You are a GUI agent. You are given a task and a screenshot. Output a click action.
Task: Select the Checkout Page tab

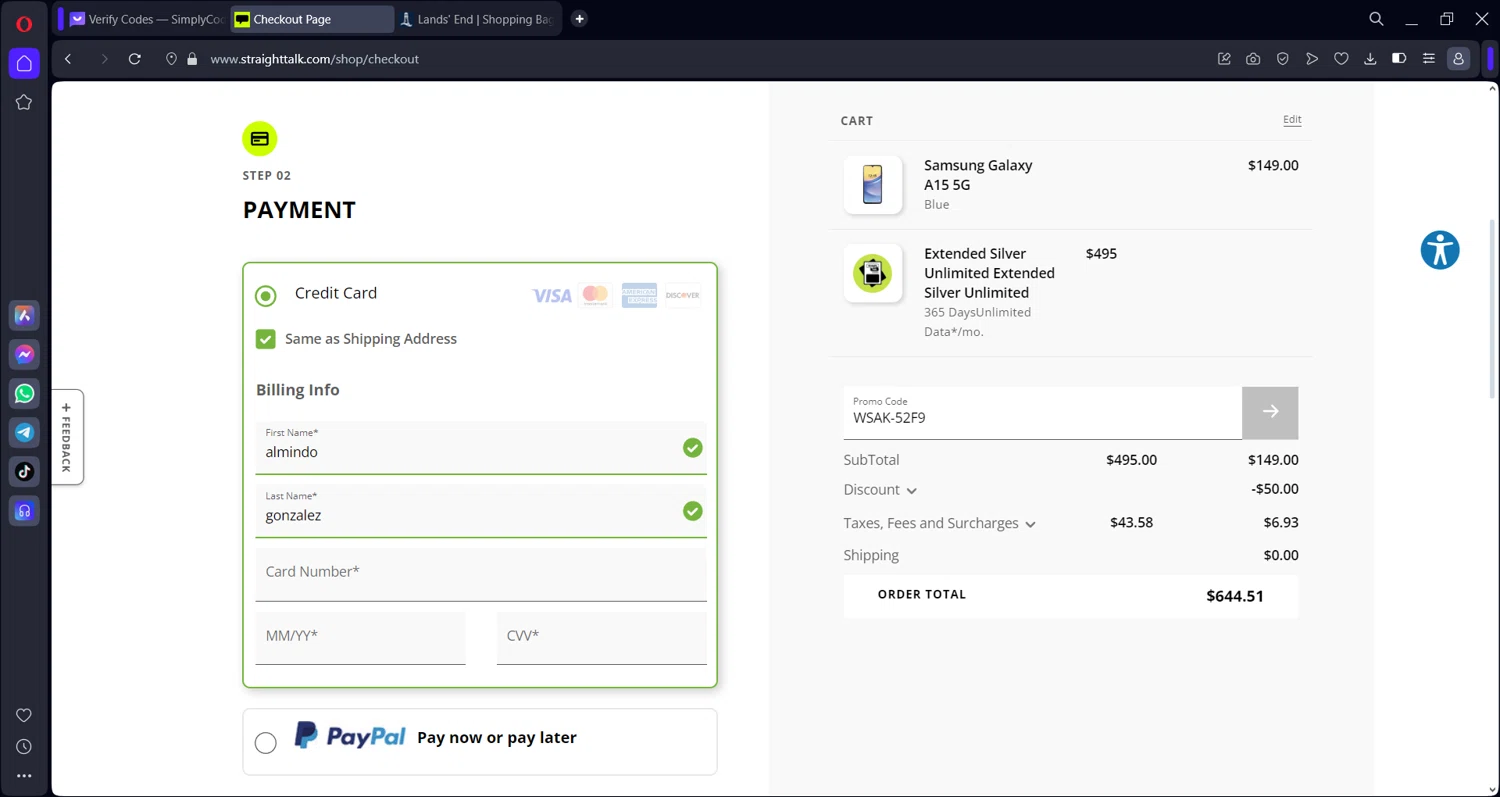[312, 19]
